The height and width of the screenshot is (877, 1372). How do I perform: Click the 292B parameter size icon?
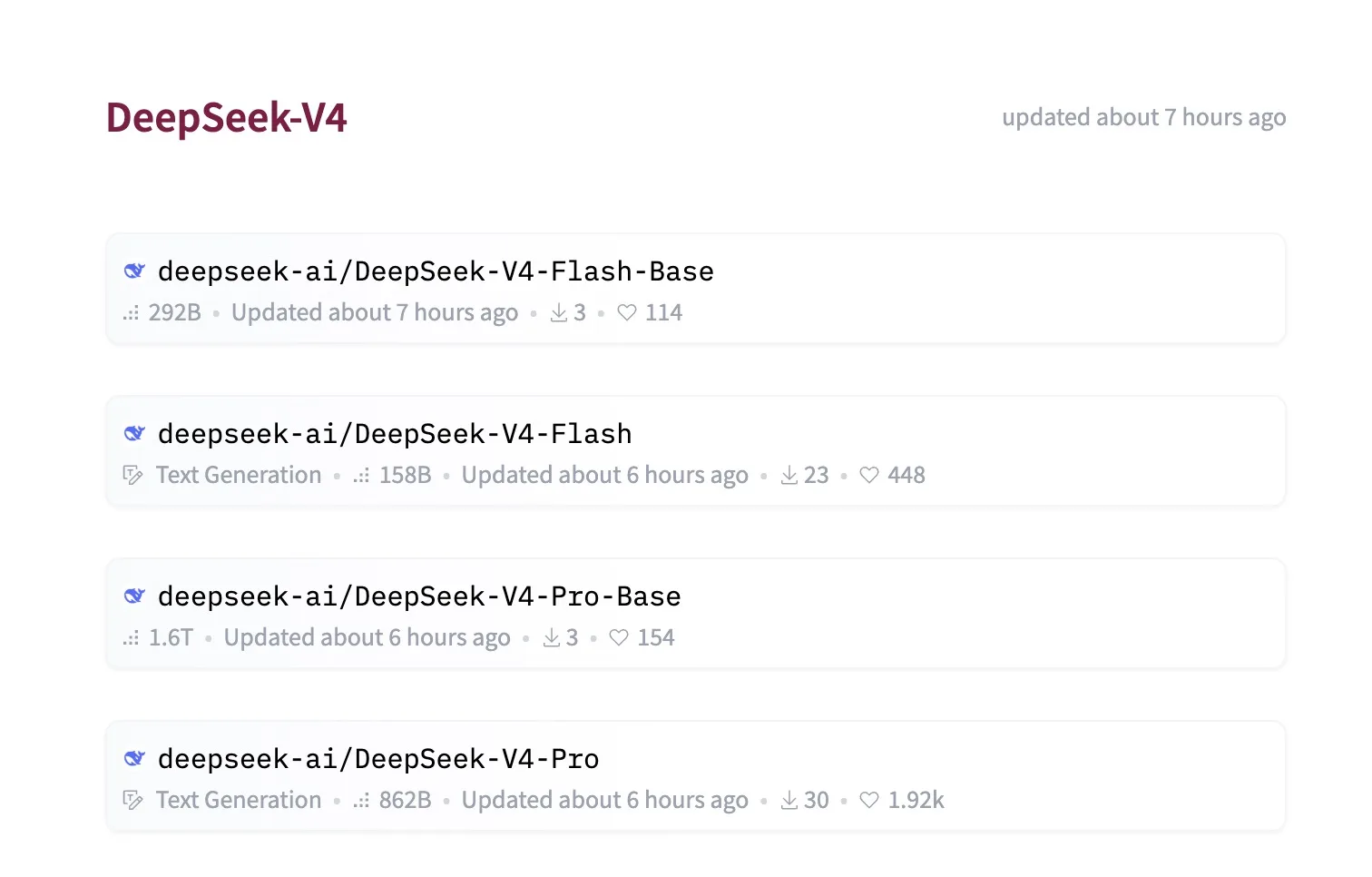click(x=132, y=313)
